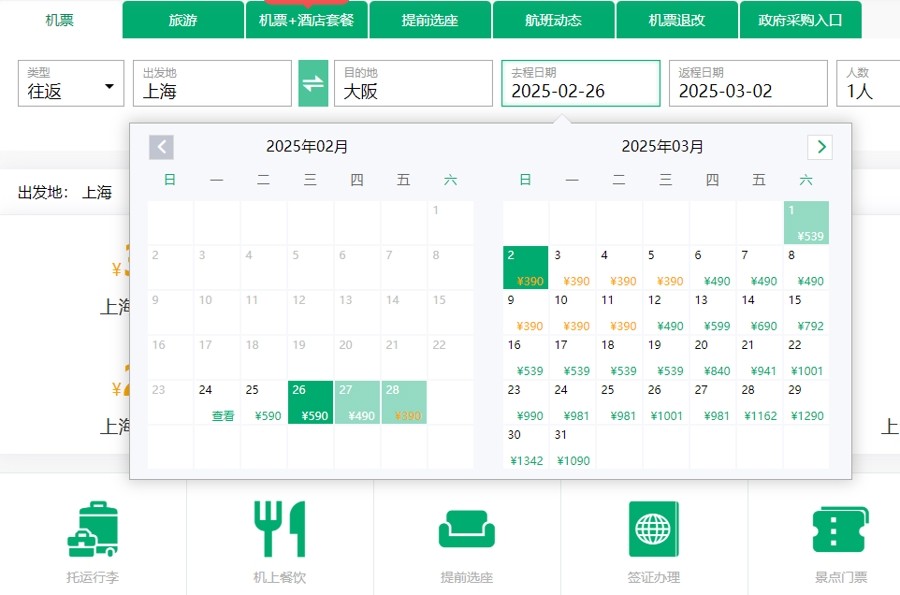Swap departure and destination cities
900x595 pixels.
pos(313,83)
